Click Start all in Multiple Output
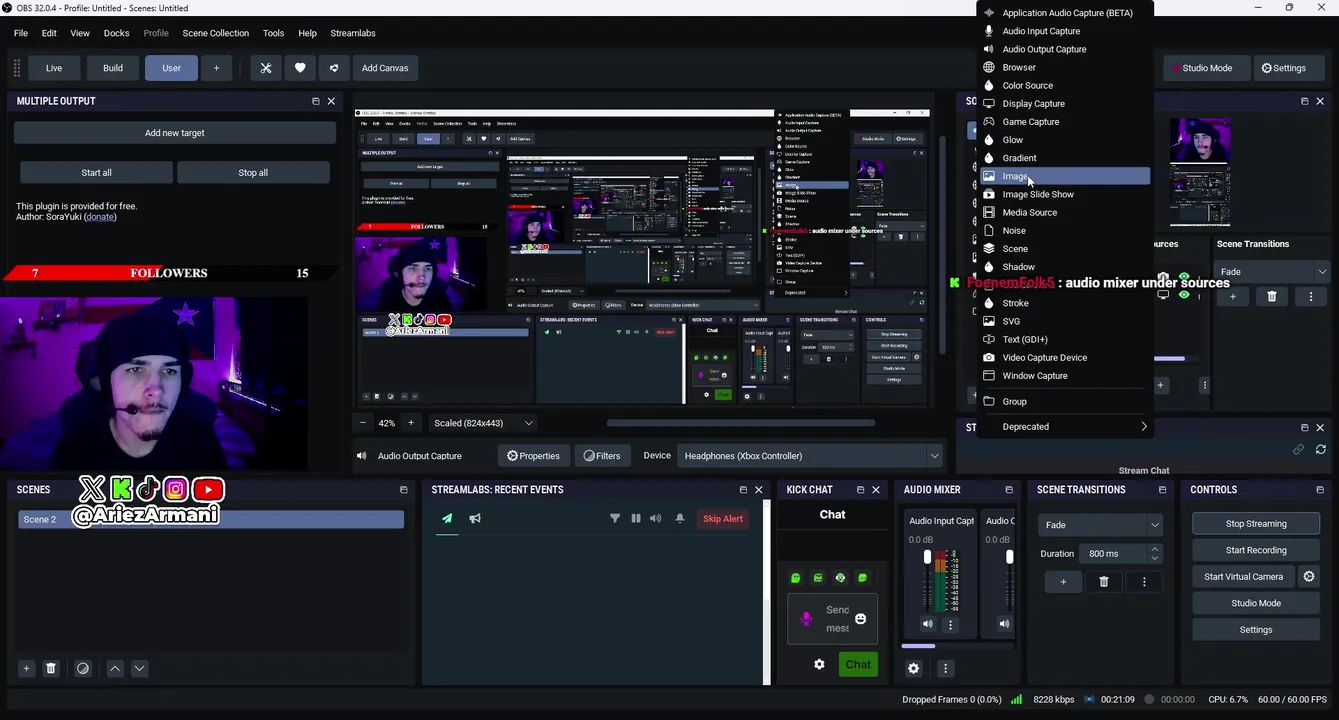1339x720 pixels. pos(96,173)
